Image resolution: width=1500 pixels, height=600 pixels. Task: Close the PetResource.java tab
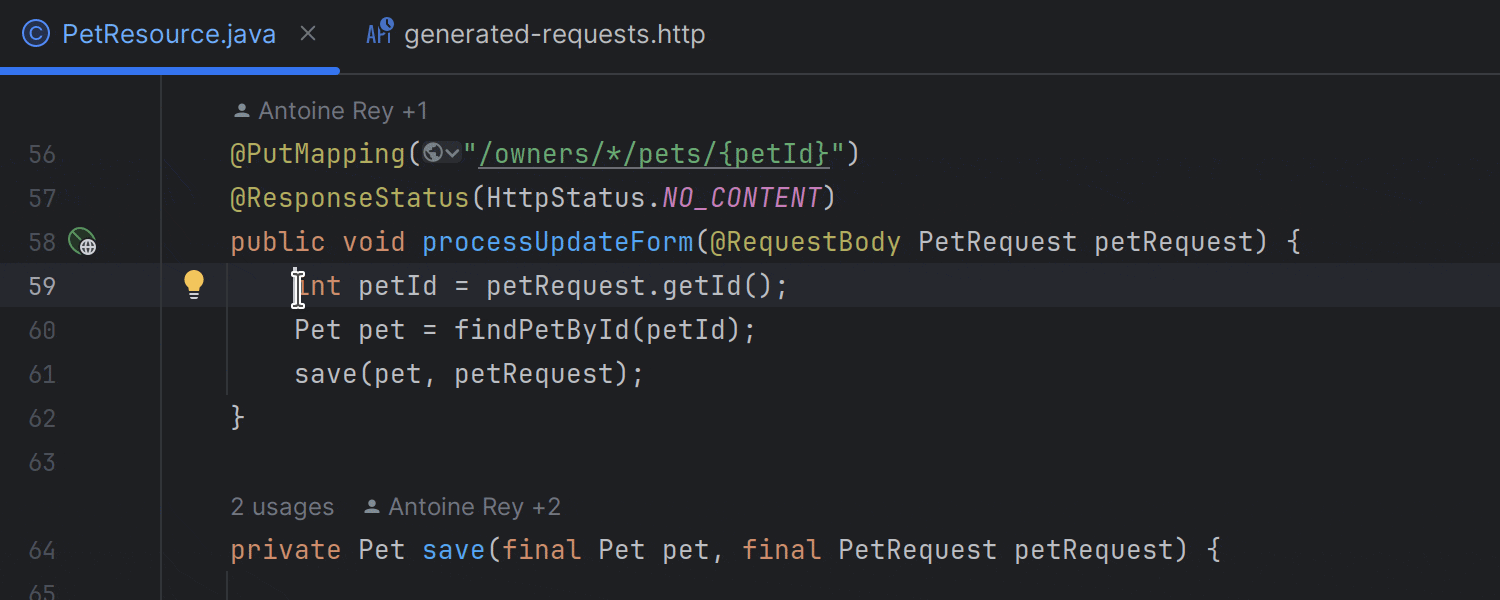click(x=307, y=33)
